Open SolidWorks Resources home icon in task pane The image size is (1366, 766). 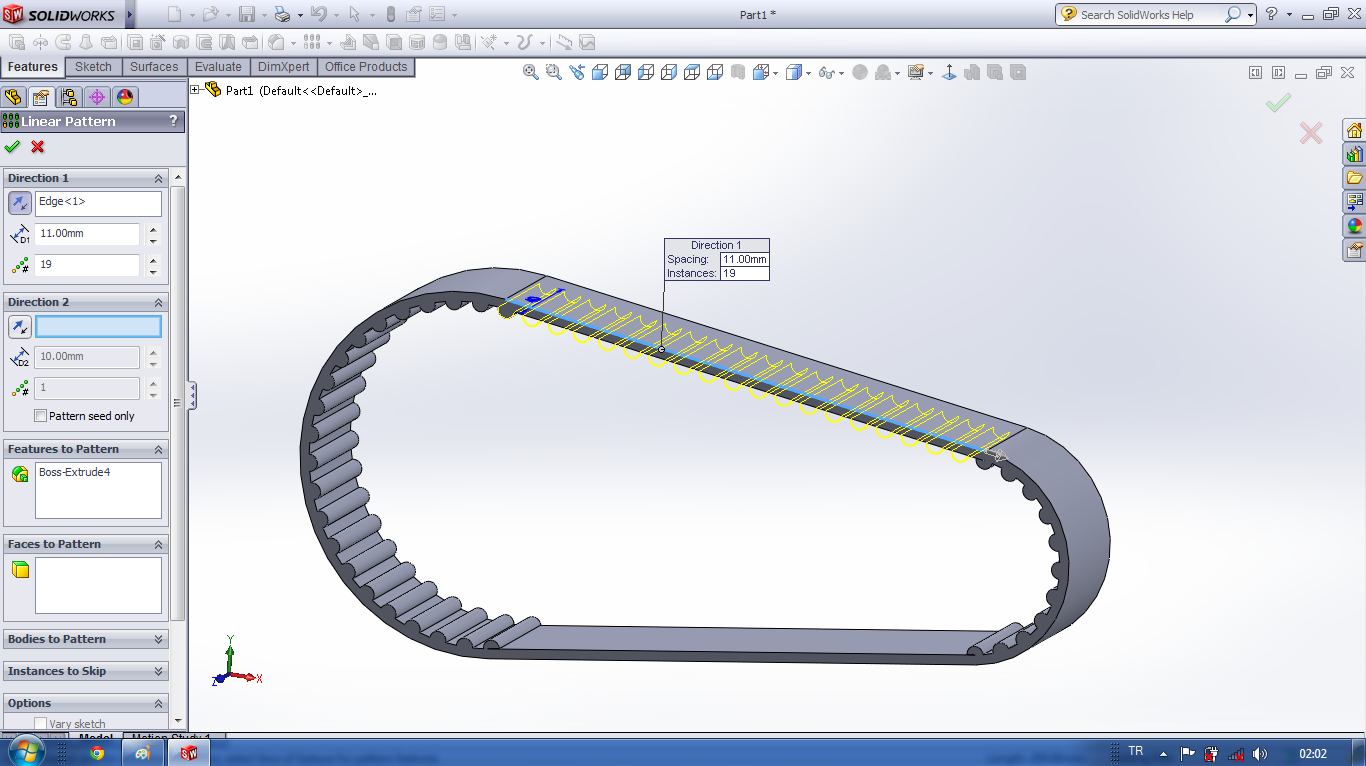[1354, 131]
